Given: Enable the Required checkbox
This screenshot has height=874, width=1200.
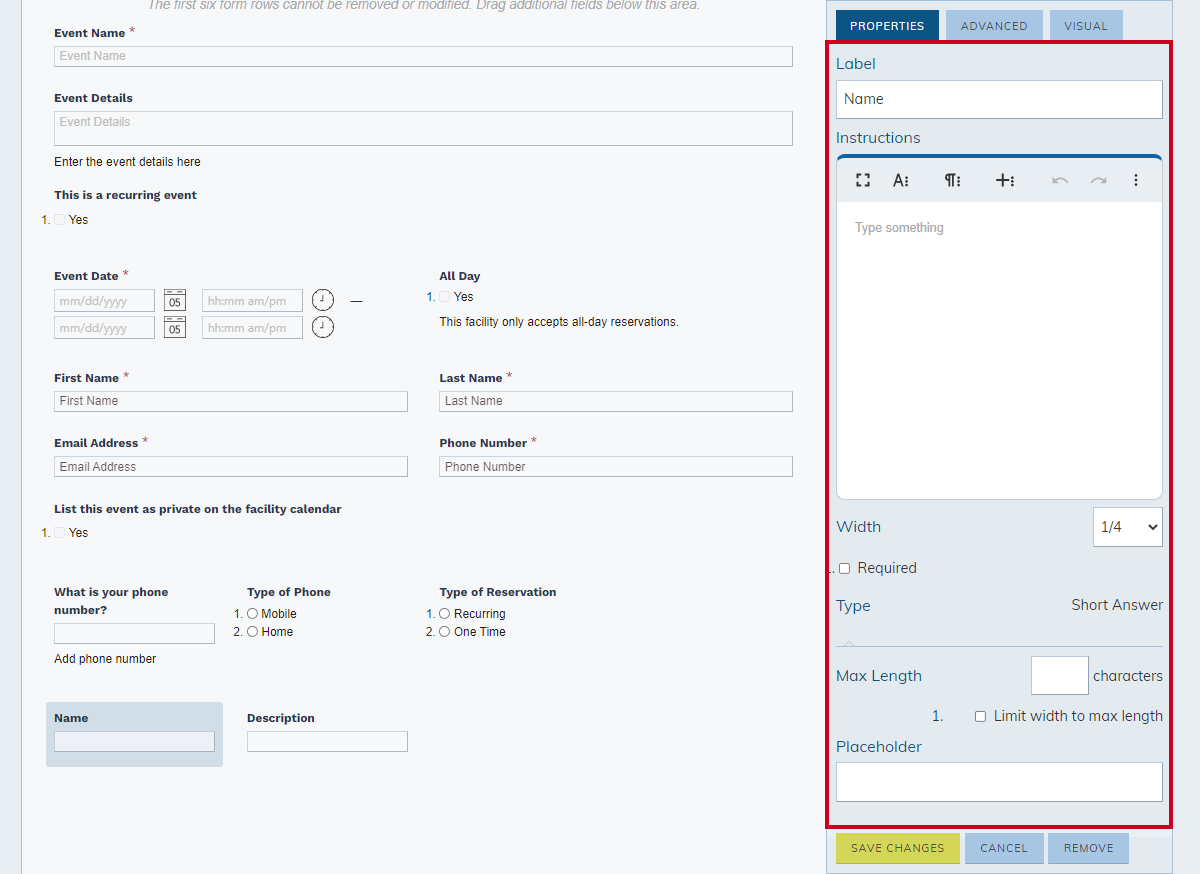Looking at the screenshot, I should pyautogui.click(x=844, y=568).
